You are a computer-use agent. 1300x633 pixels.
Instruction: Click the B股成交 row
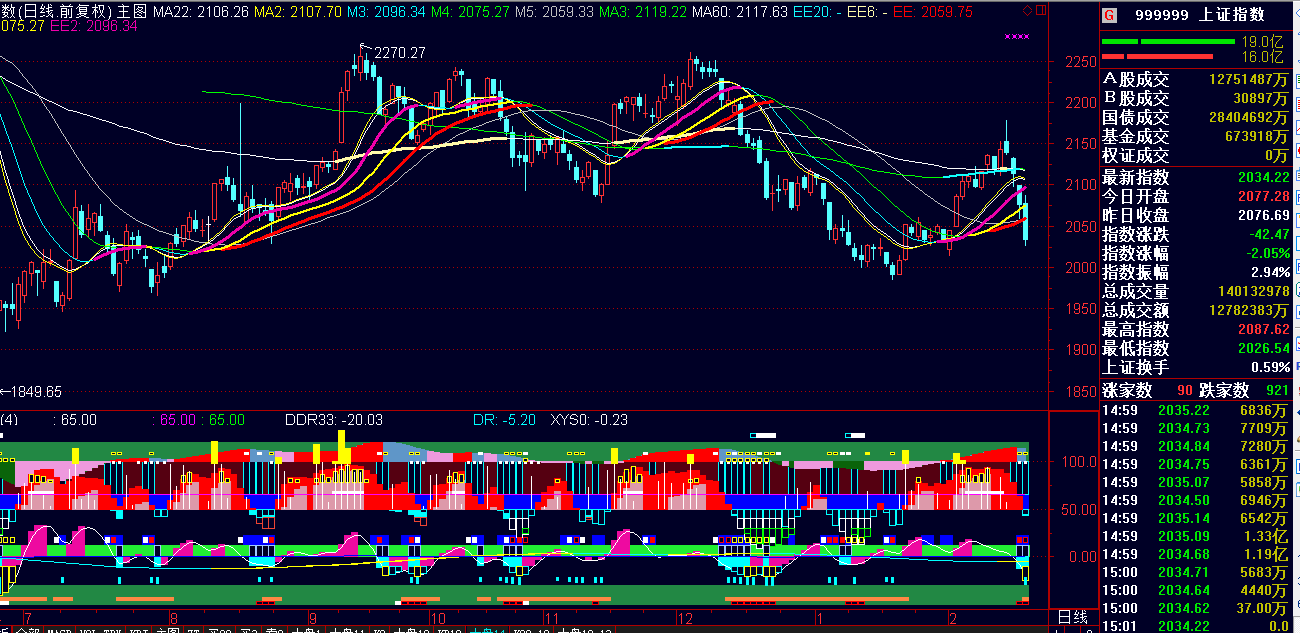click(x=1195, y=98)
